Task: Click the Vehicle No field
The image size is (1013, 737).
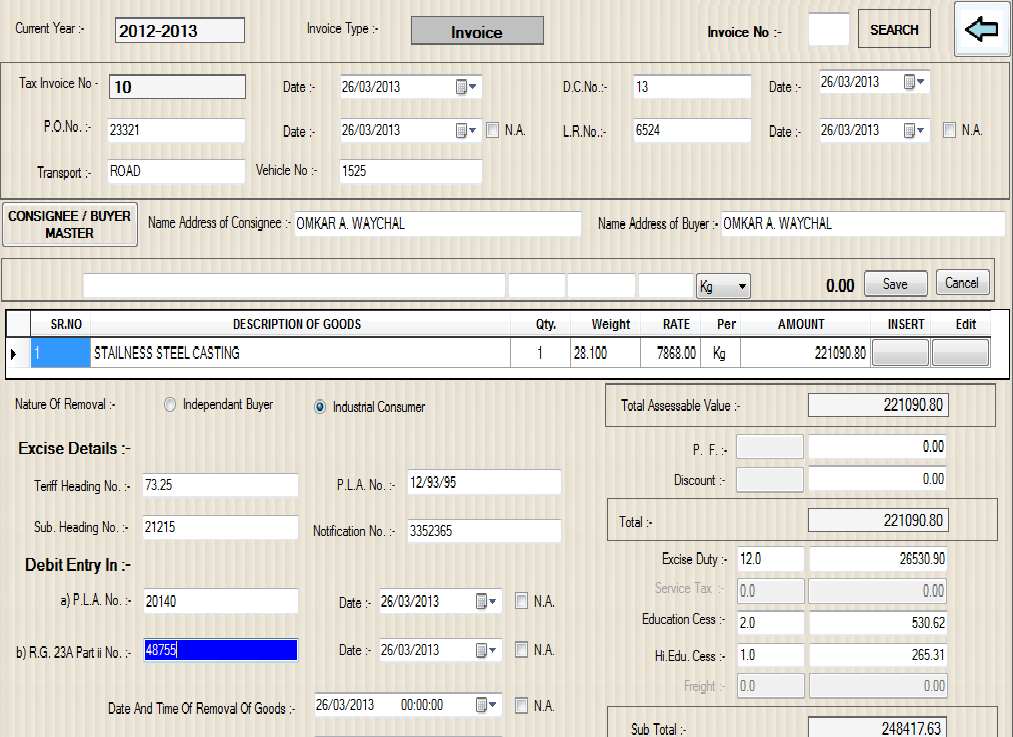Action: click(411, 171)
